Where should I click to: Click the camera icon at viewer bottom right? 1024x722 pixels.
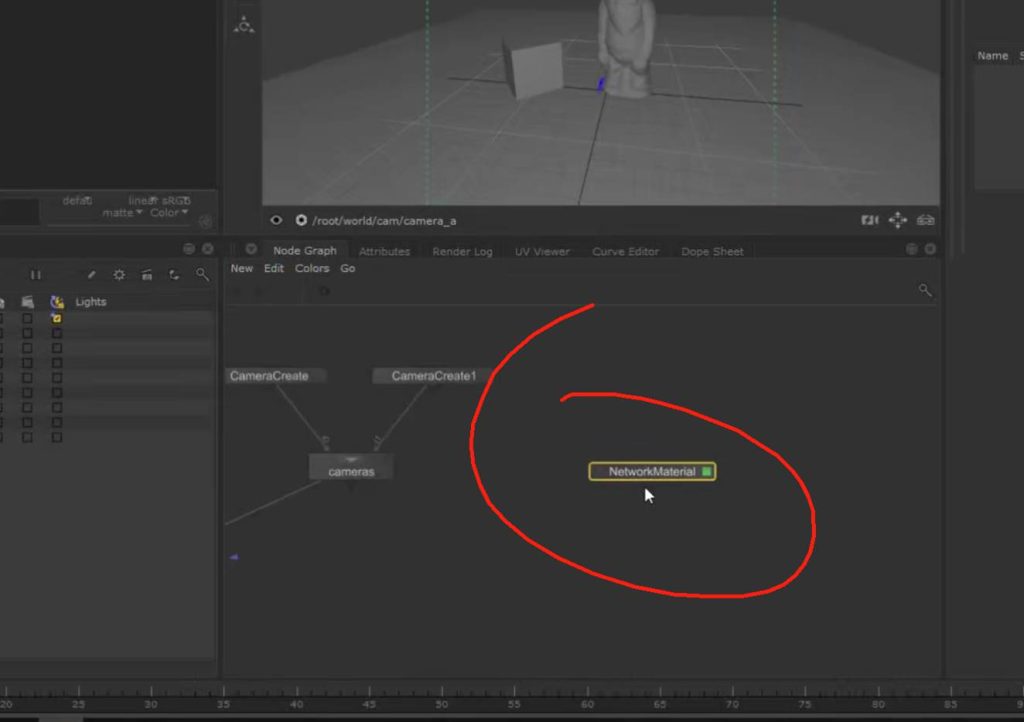click(x=926, y=220)
